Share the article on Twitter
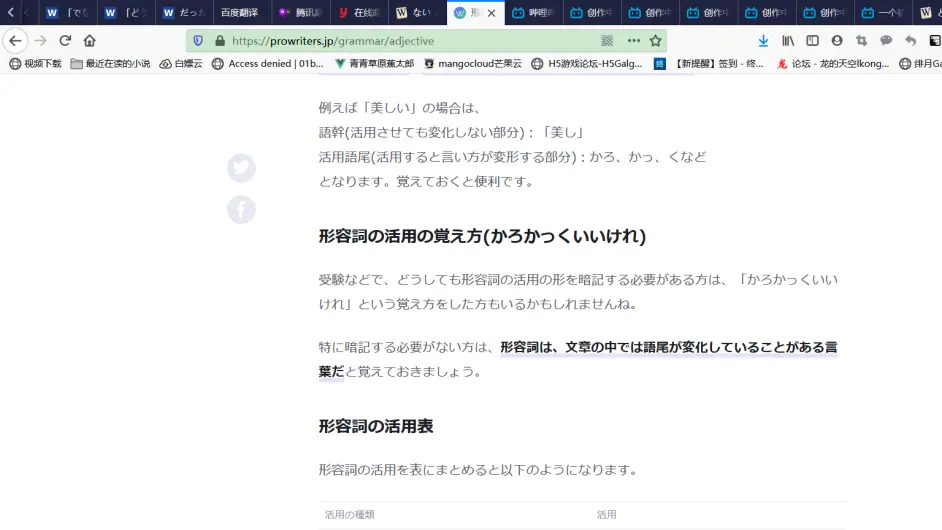Screen dimensions: 942x530 point(242,168)
